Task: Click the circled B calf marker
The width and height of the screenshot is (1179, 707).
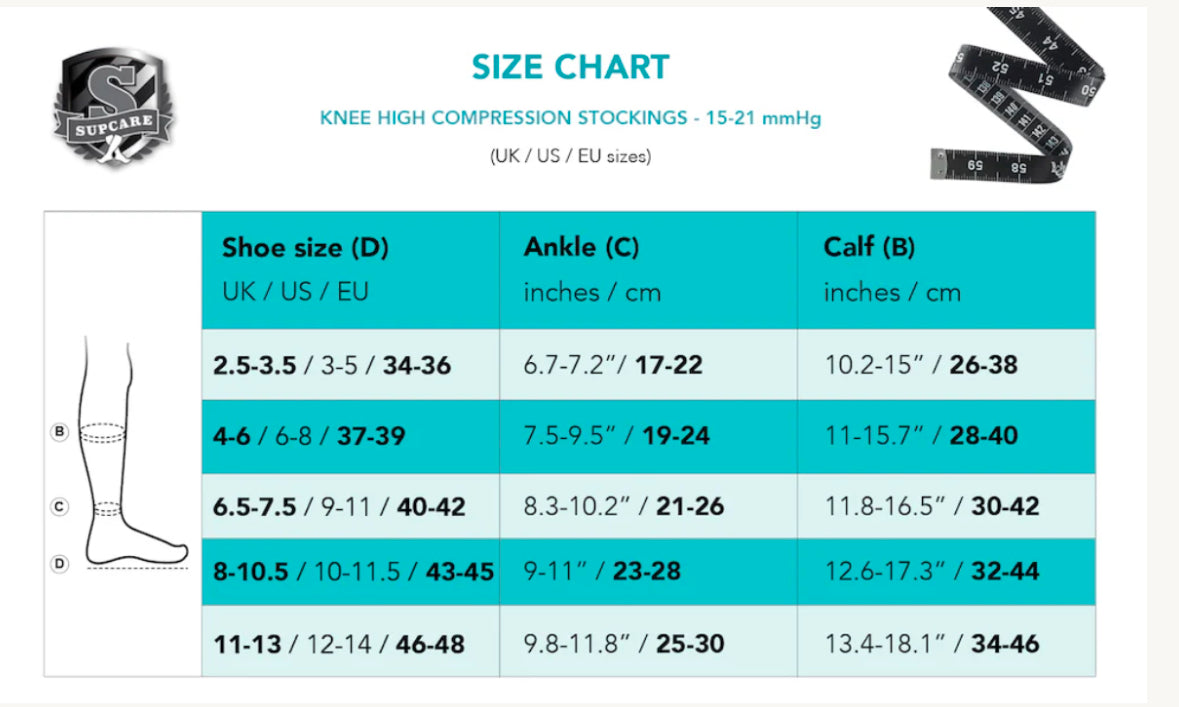Action: 60,433
